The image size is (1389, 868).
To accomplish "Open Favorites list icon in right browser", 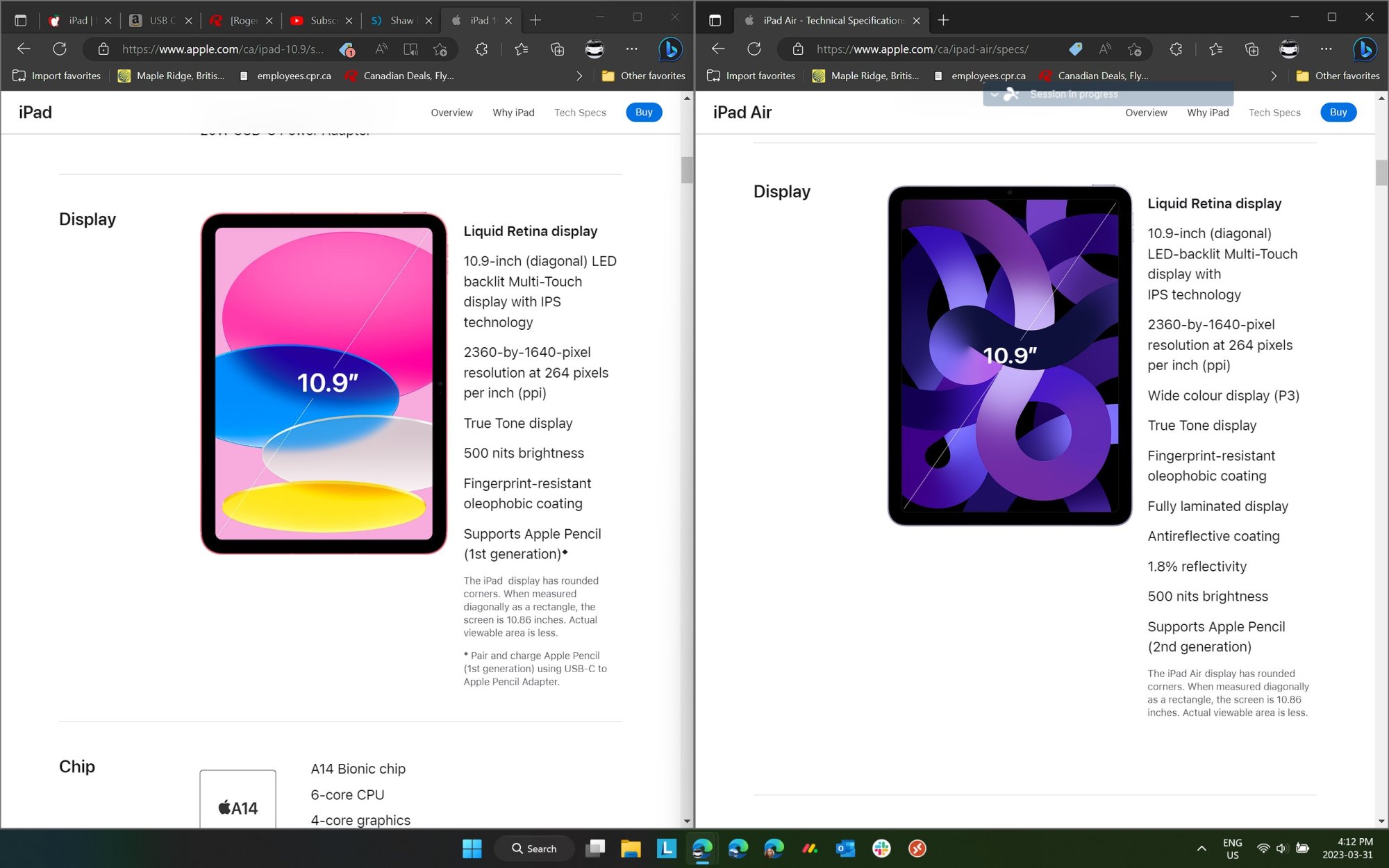I will pos(1215,49).
